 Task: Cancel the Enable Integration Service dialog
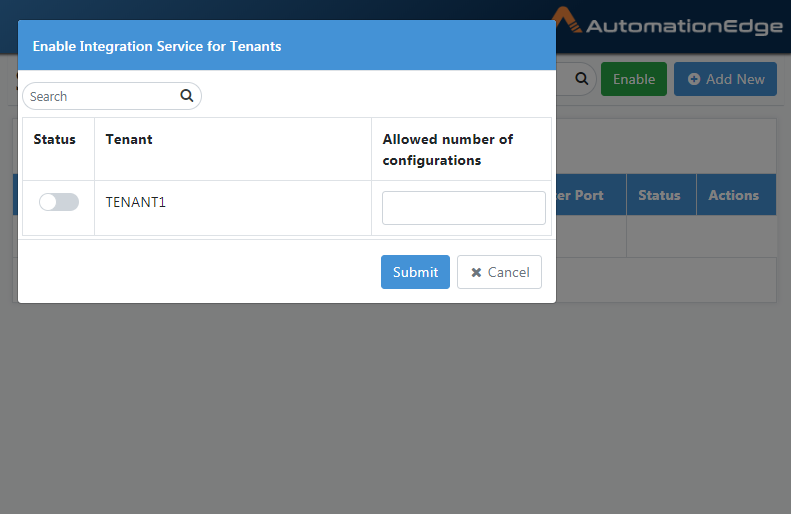coord(499,272)
